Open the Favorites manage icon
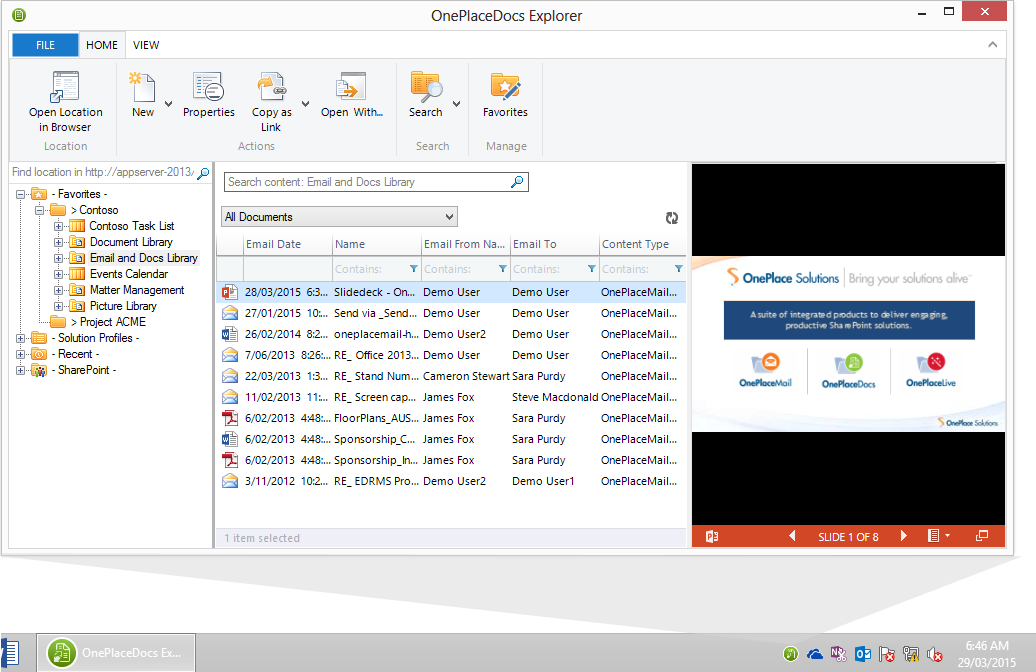 coord(505,88)
